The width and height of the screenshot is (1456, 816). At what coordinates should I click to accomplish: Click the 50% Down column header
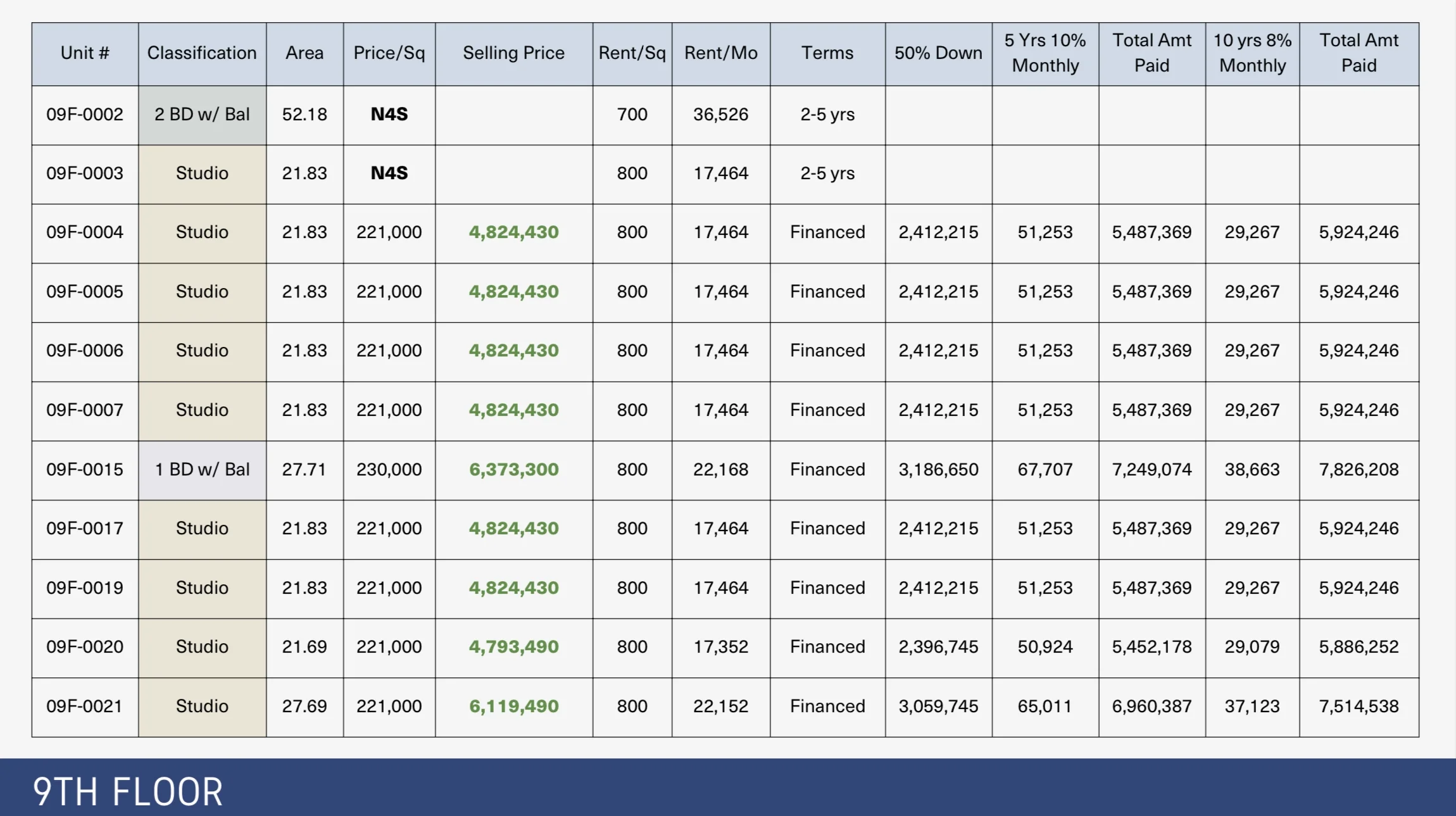pyautogui.click(x=938, y=53)
